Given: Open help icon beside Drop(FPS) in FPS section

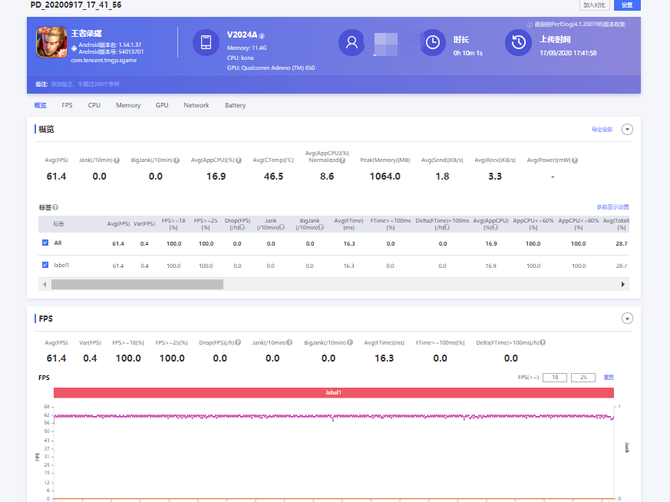Looking at the screenshot, I should click(x=238, y=343).
